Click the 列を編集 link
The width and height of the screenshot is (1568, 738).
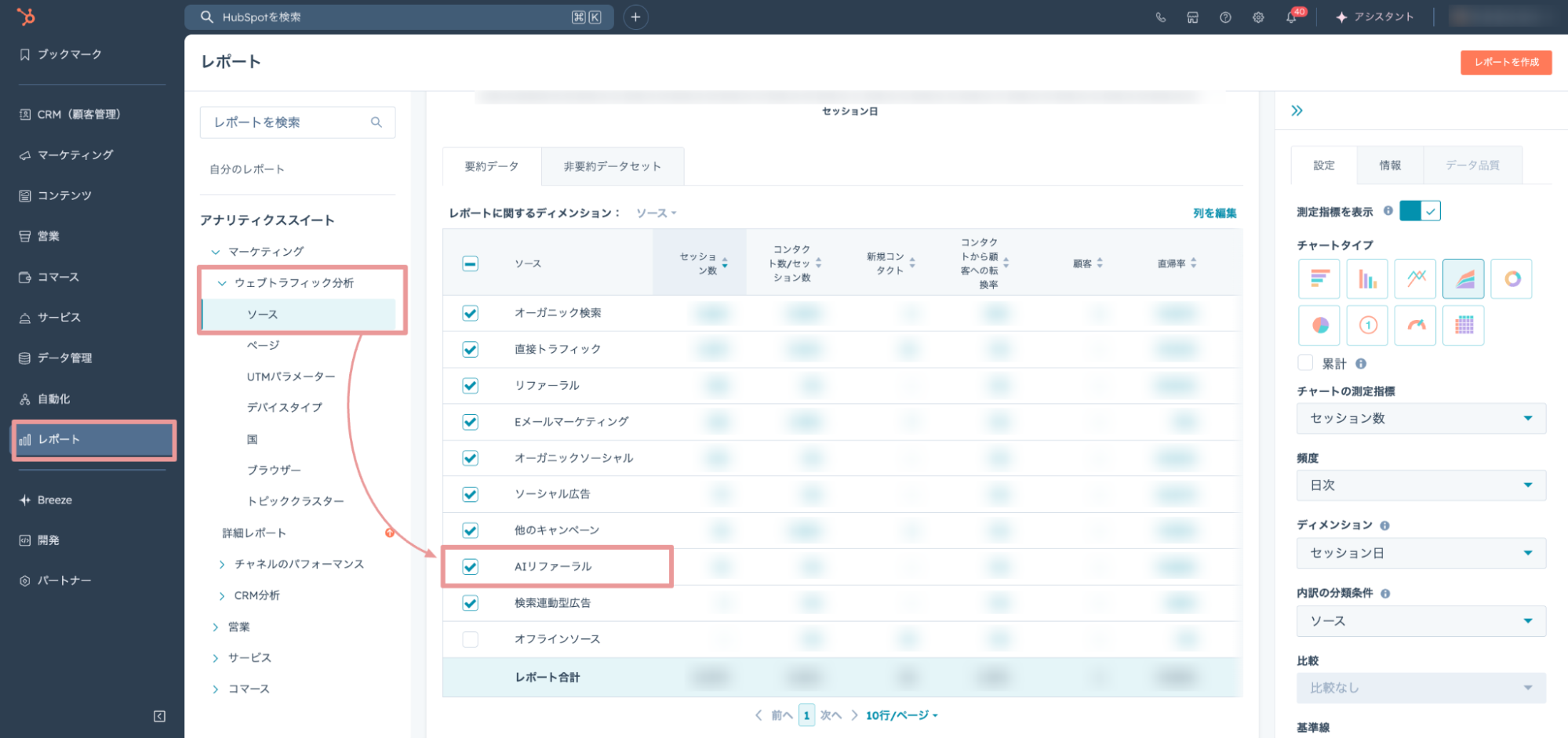point(1214,213)
